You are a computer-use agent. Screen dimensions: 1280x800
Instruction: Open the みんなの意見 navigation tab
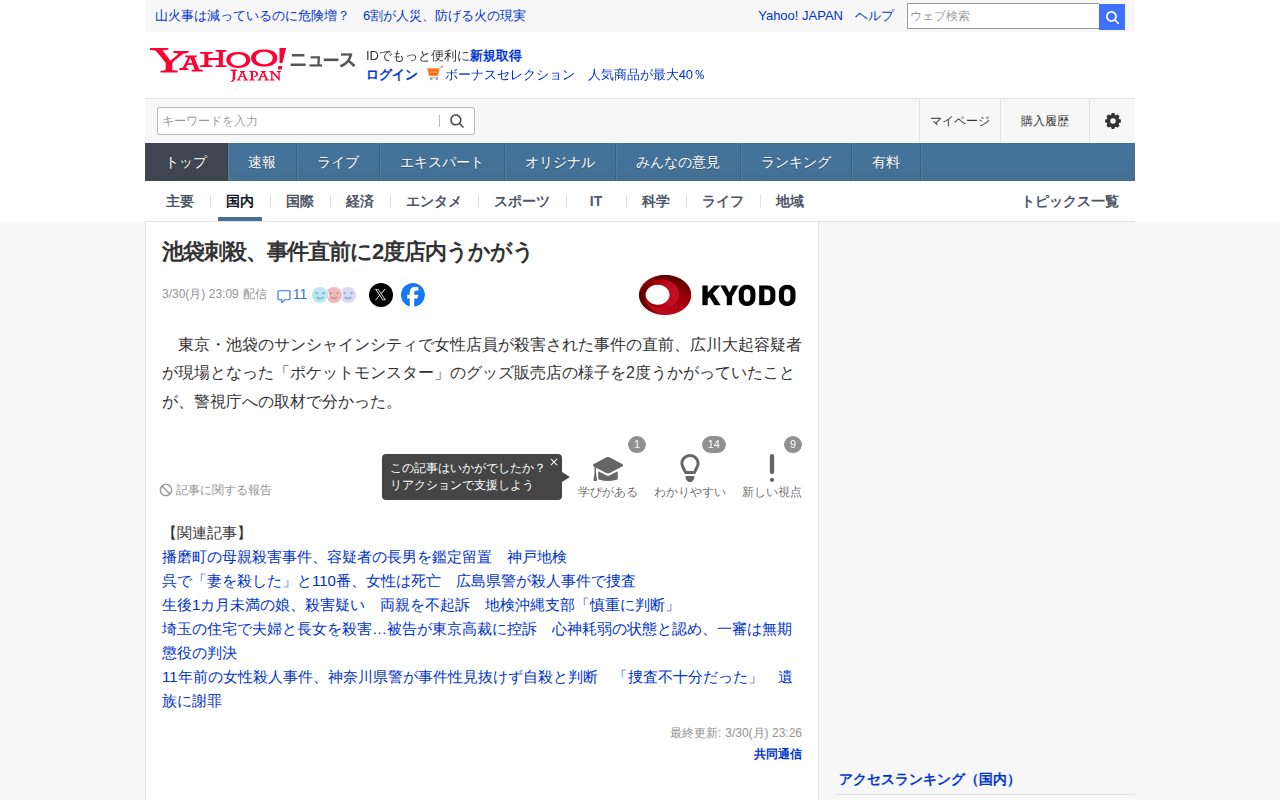pos(678,162)
